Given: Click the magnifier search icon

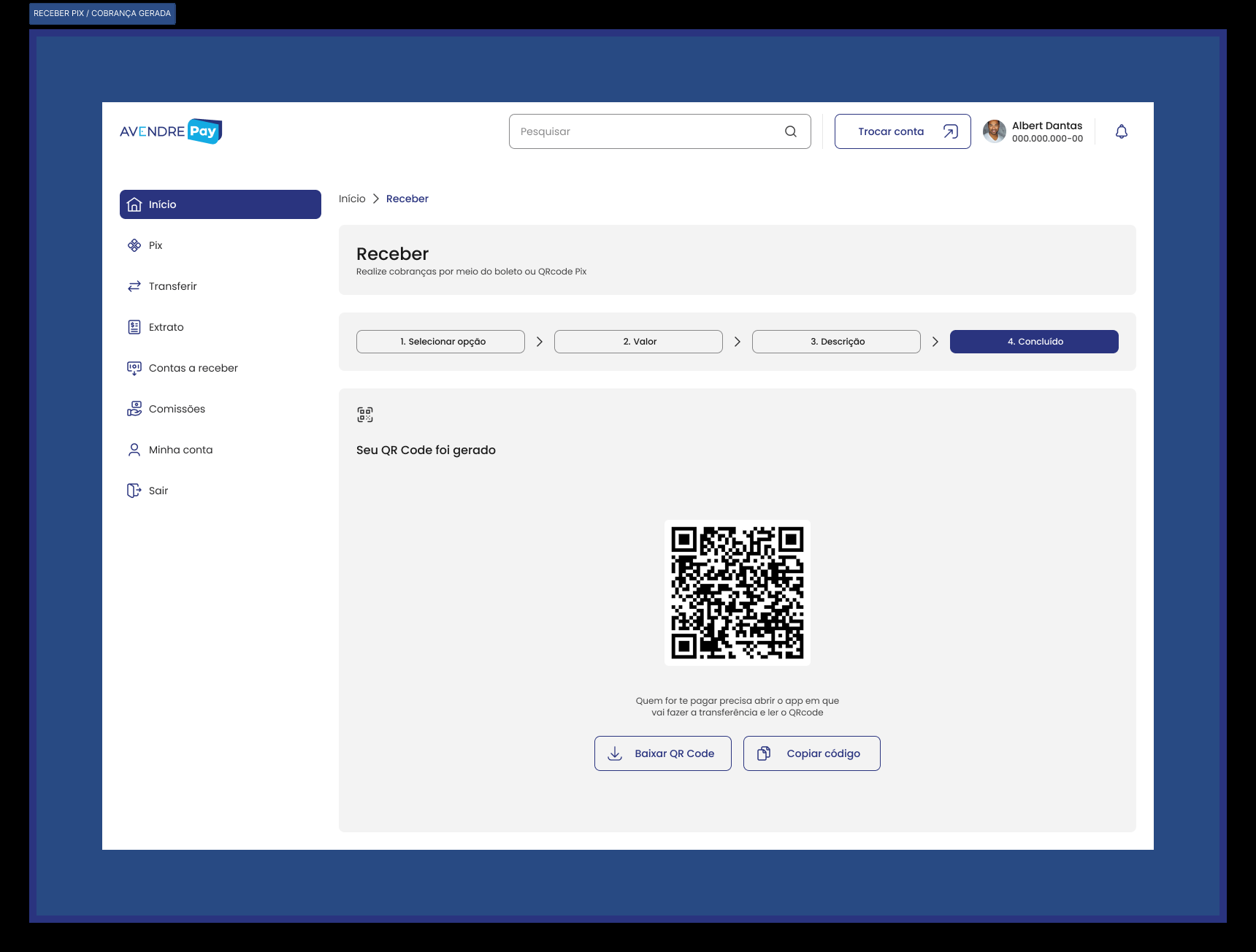Looking at the screenshot, I should pyautogui.click(x=791, y=131).
